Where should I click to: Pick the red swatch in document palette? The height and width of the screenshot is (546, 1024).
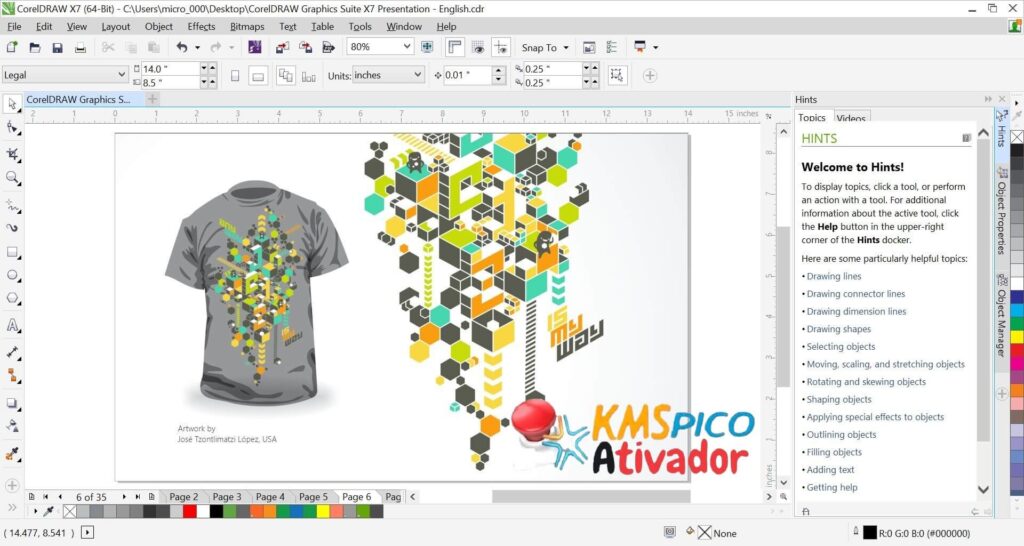point(189,512)
